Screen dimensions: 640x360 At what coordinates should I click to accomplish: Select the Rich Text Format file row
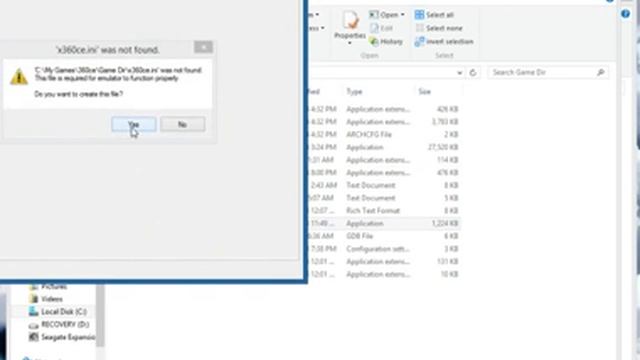[384, 211]
